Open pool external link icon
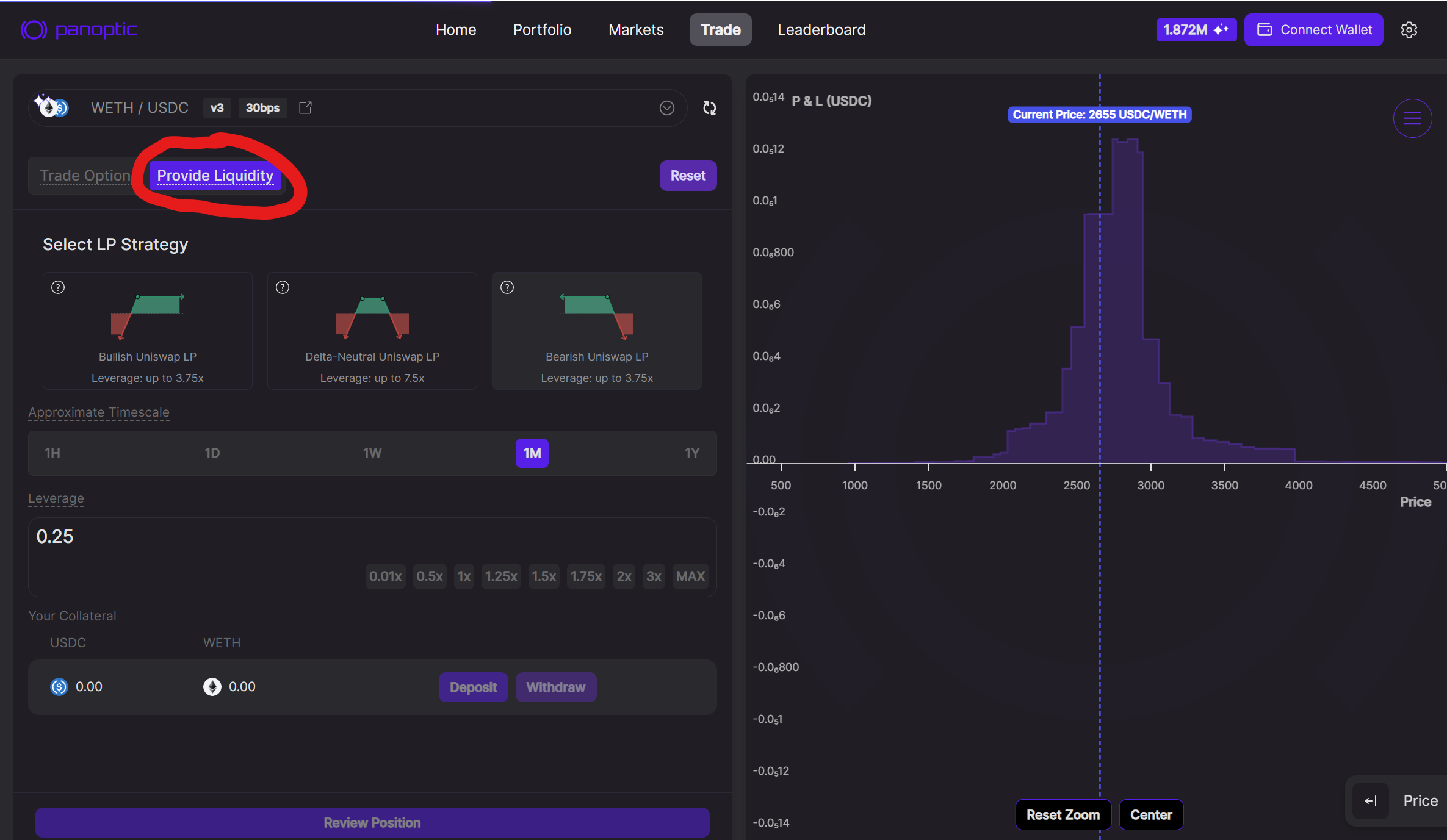This screenshot has height=840, width=1447. (305, 108)
